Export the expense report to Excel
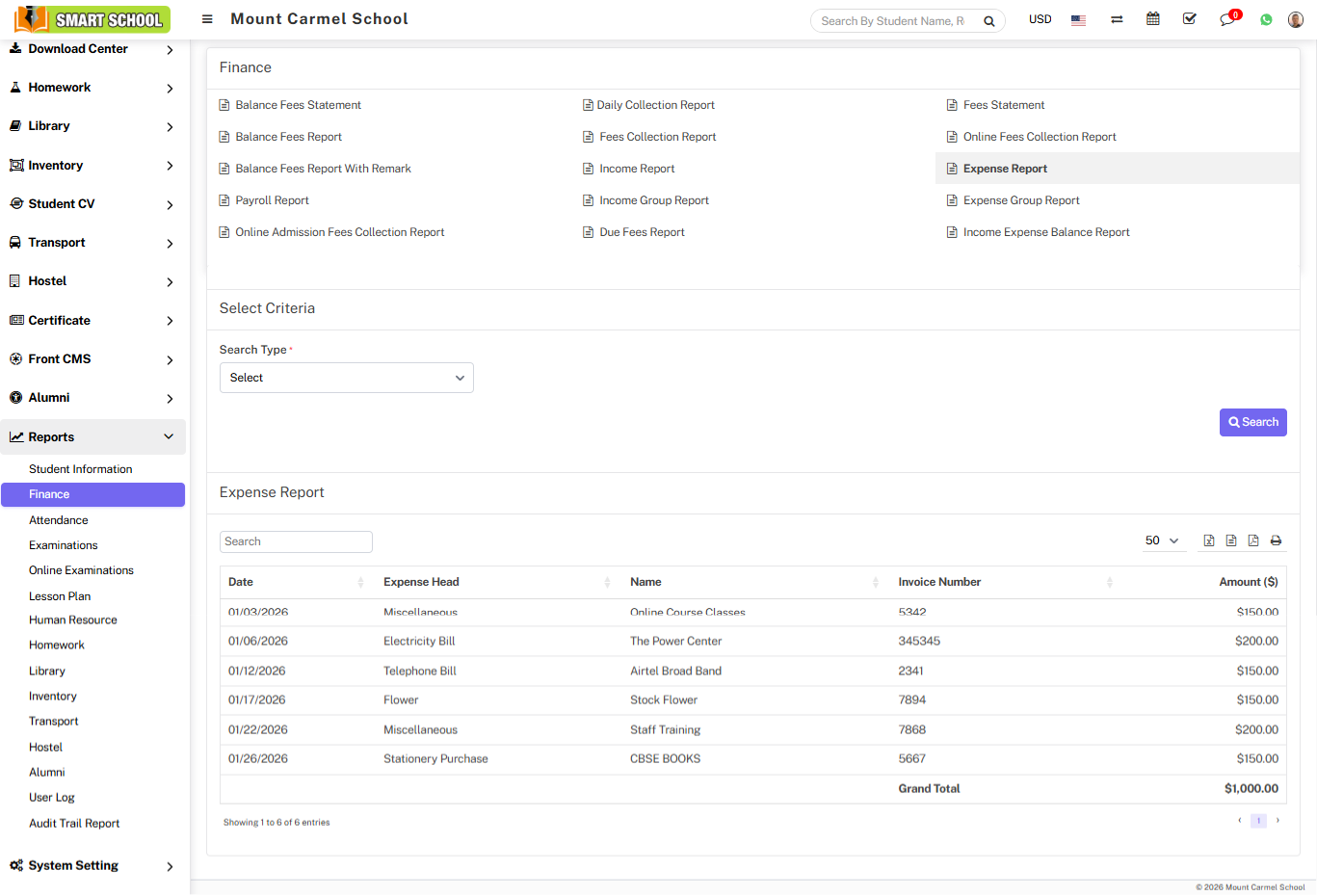Viewport: 1317px width, 896px height. tap(1209, 540)
